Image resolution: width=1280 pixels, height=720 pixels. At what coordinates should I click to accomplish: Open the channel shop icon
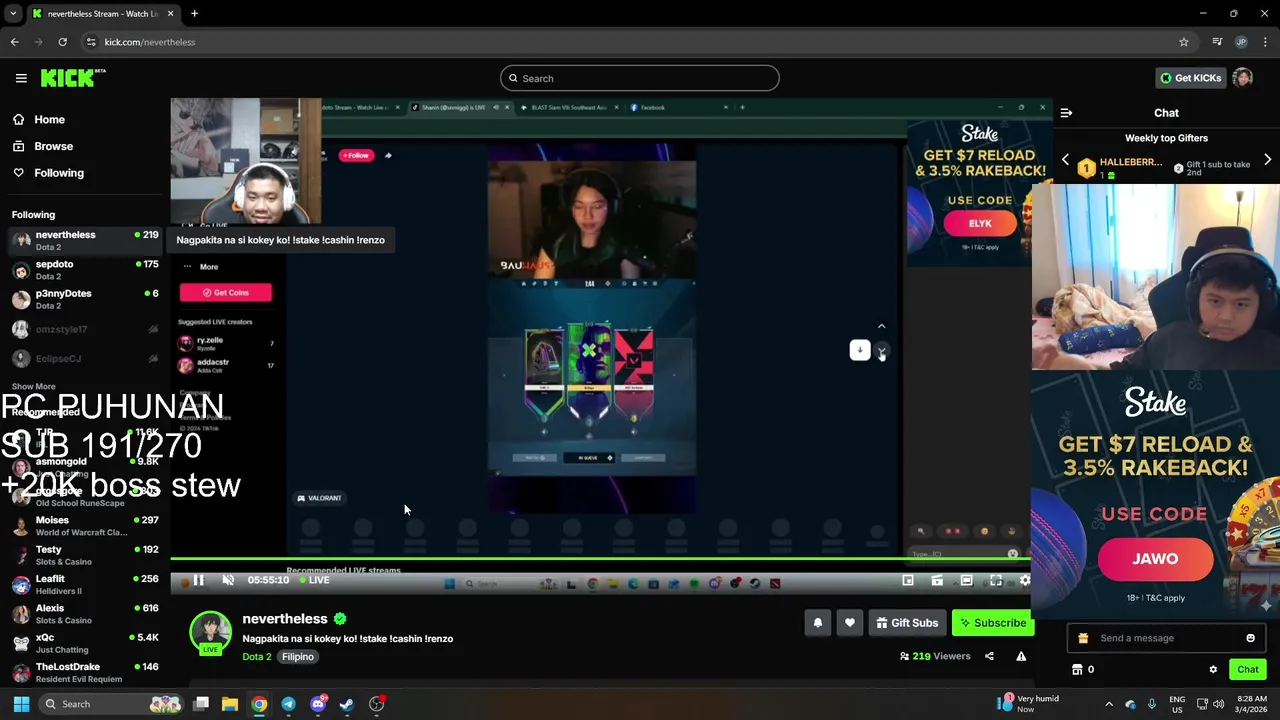pyautogui.click(x=1077, y=669)
